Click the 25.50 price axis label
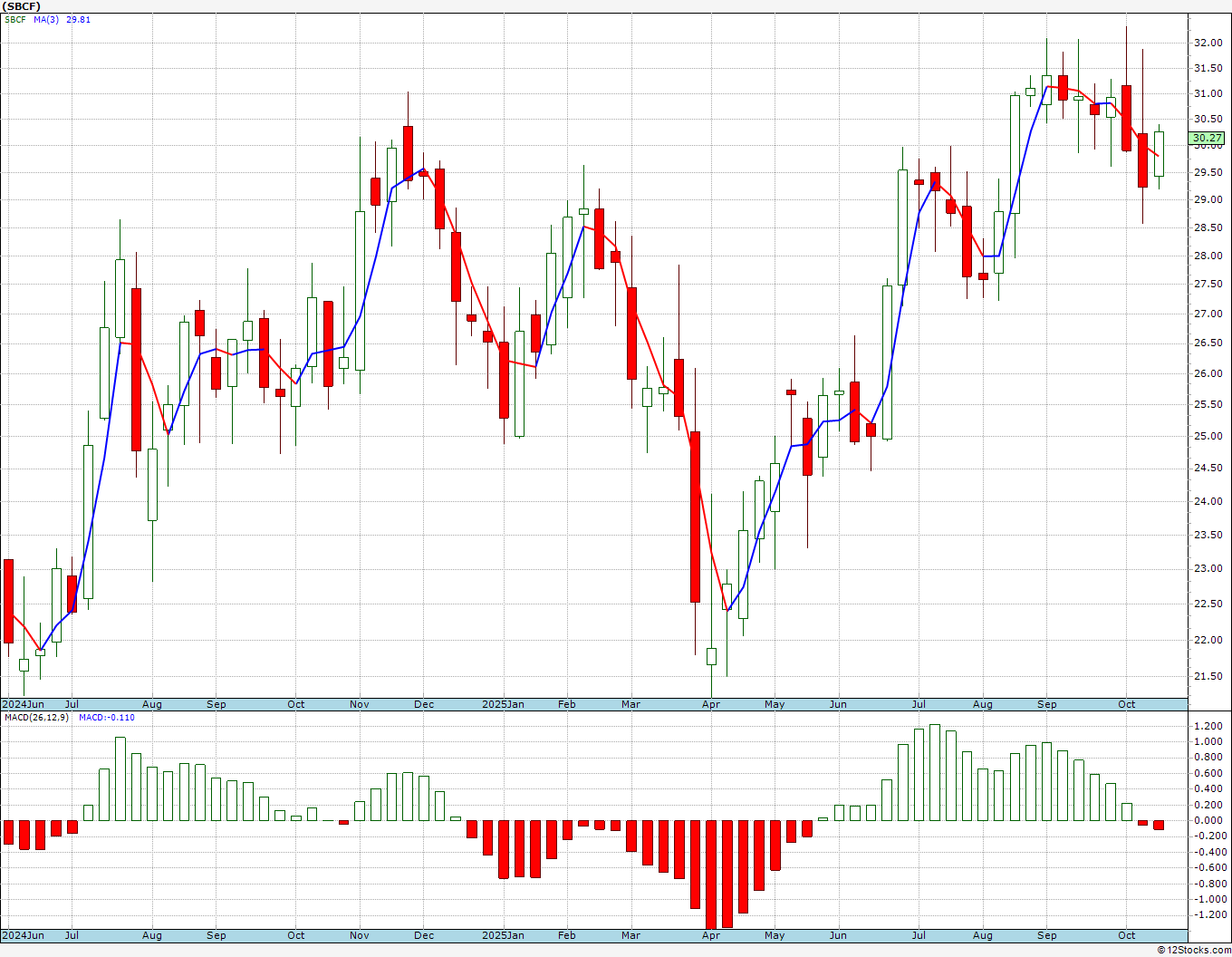This screenshot has height=957, width=1232. tap(1208, 404)
